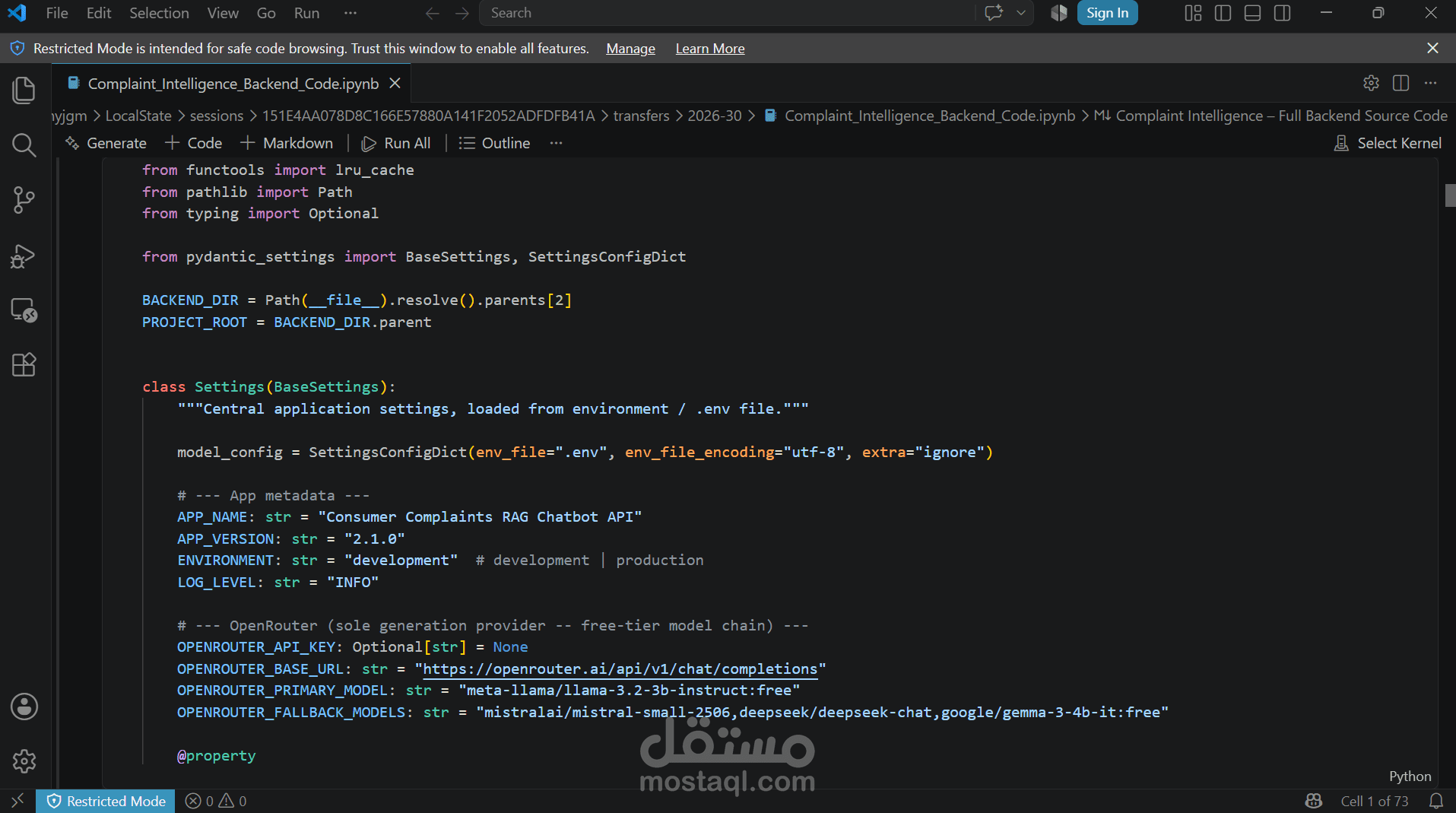1456x813 pixels.
Task: Split the editor to the right
Action: click(1400, 83)
